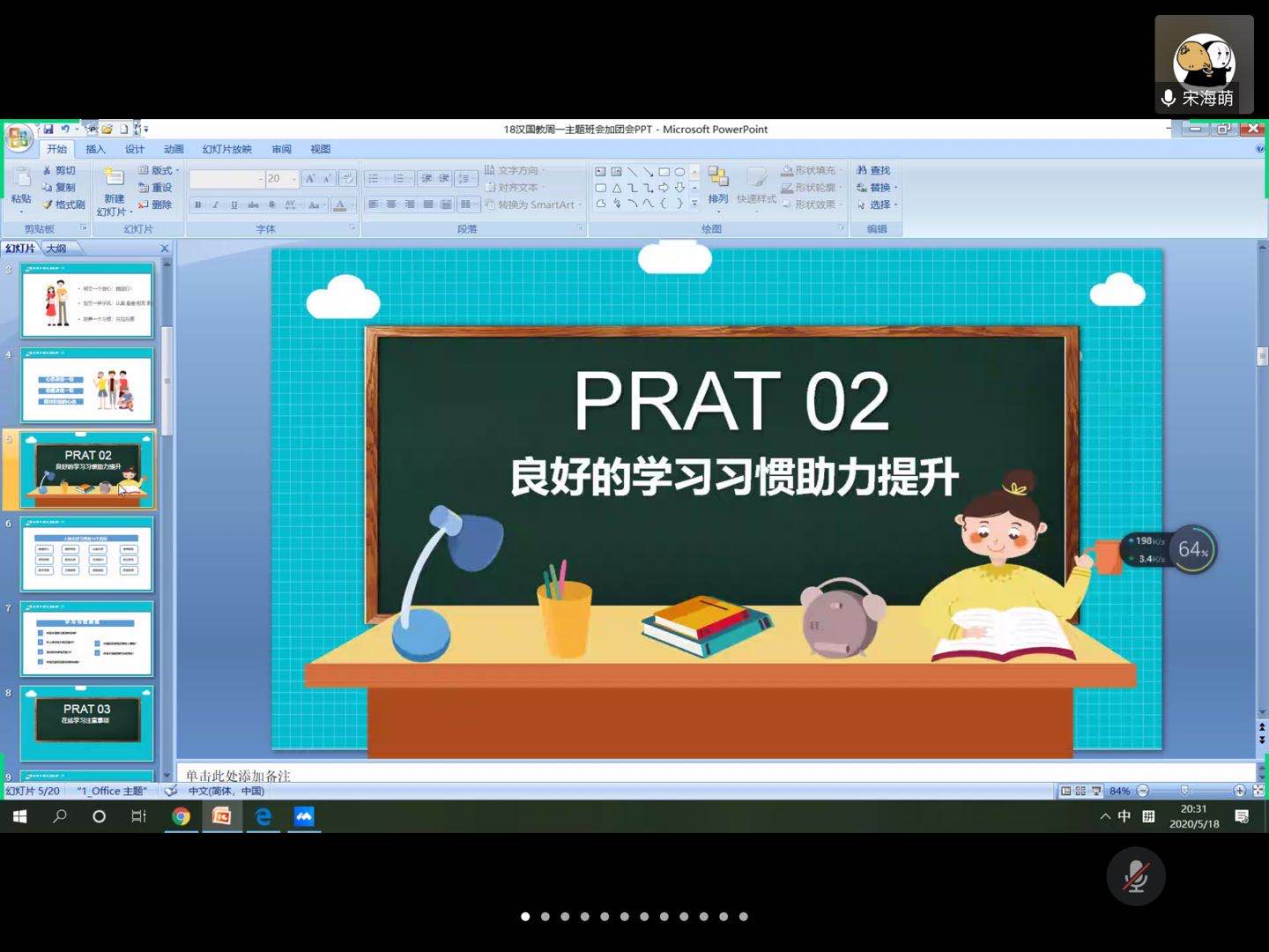
Task: Click the Office button logo
Action: click(x=18, y=138)
